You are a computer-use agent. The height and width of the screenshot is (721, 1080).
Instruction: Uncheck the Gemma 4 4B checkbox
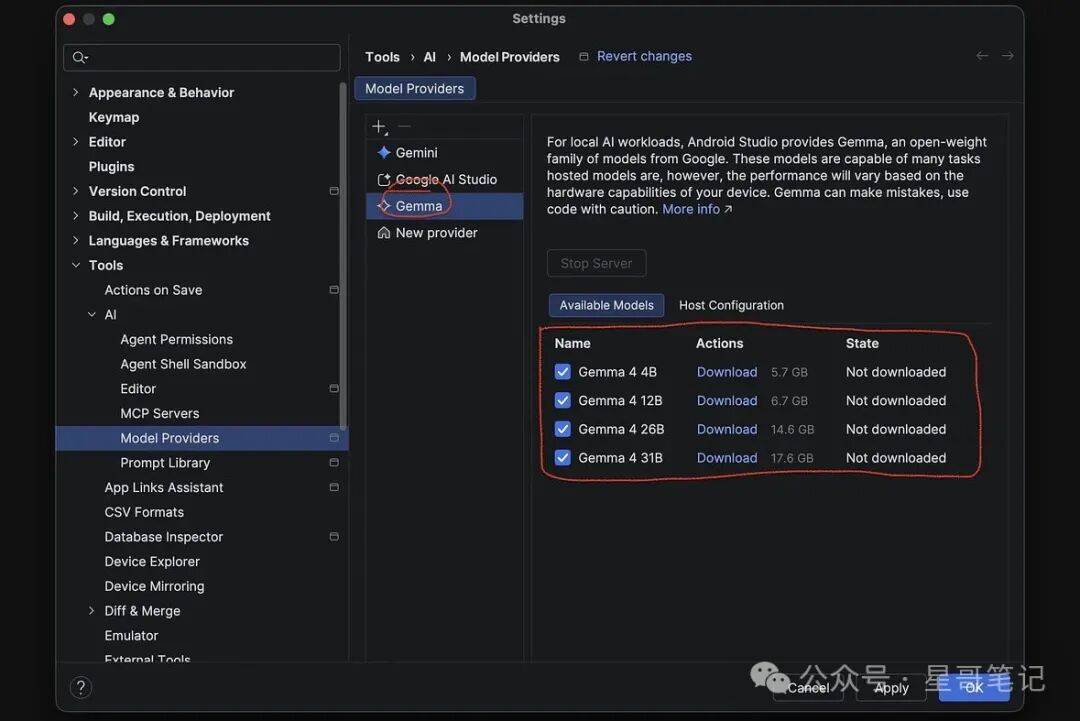pyautogui.click(x=563, y=372)
